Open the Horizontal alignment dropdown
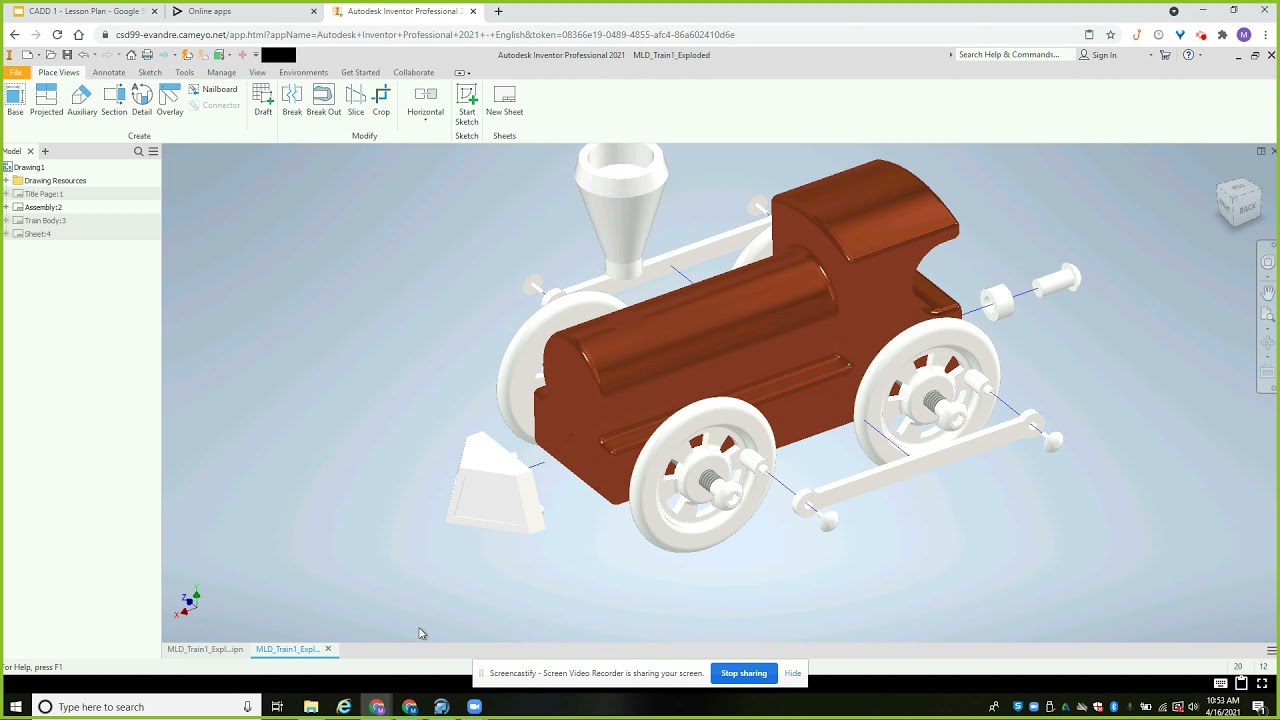This screenshot has width=1280, height=720. coord(425,120)
